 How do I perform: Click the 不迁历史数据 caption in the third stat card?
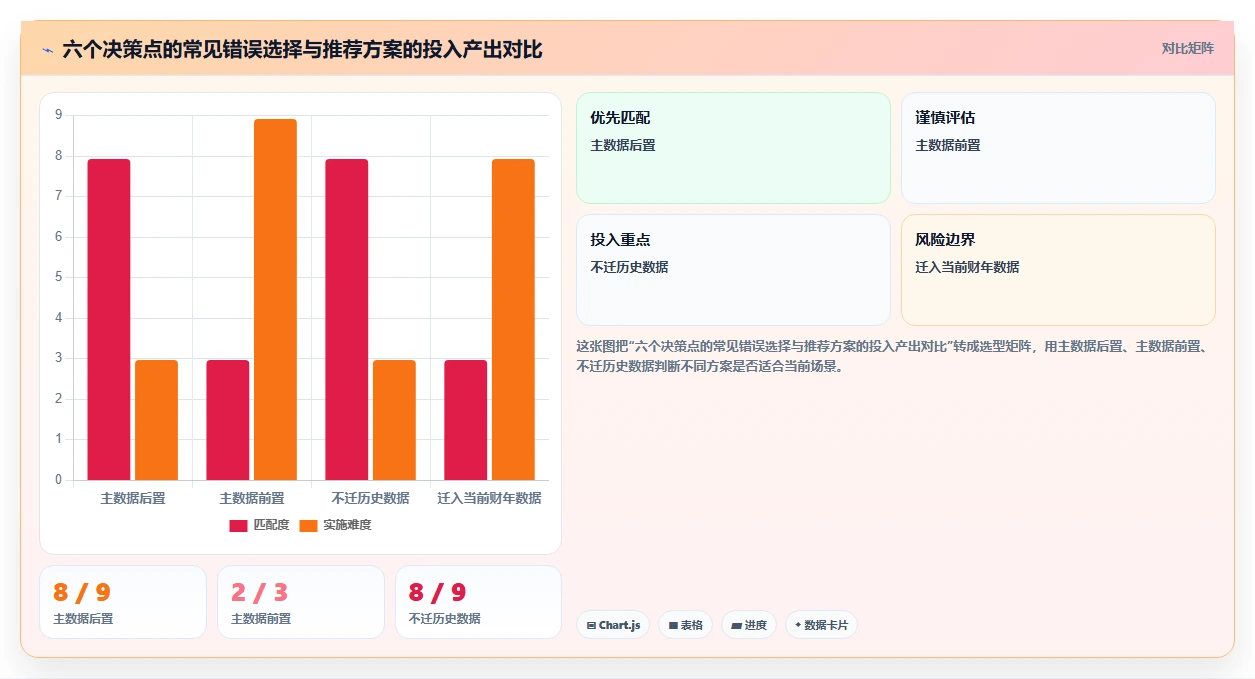pos(445,619)
